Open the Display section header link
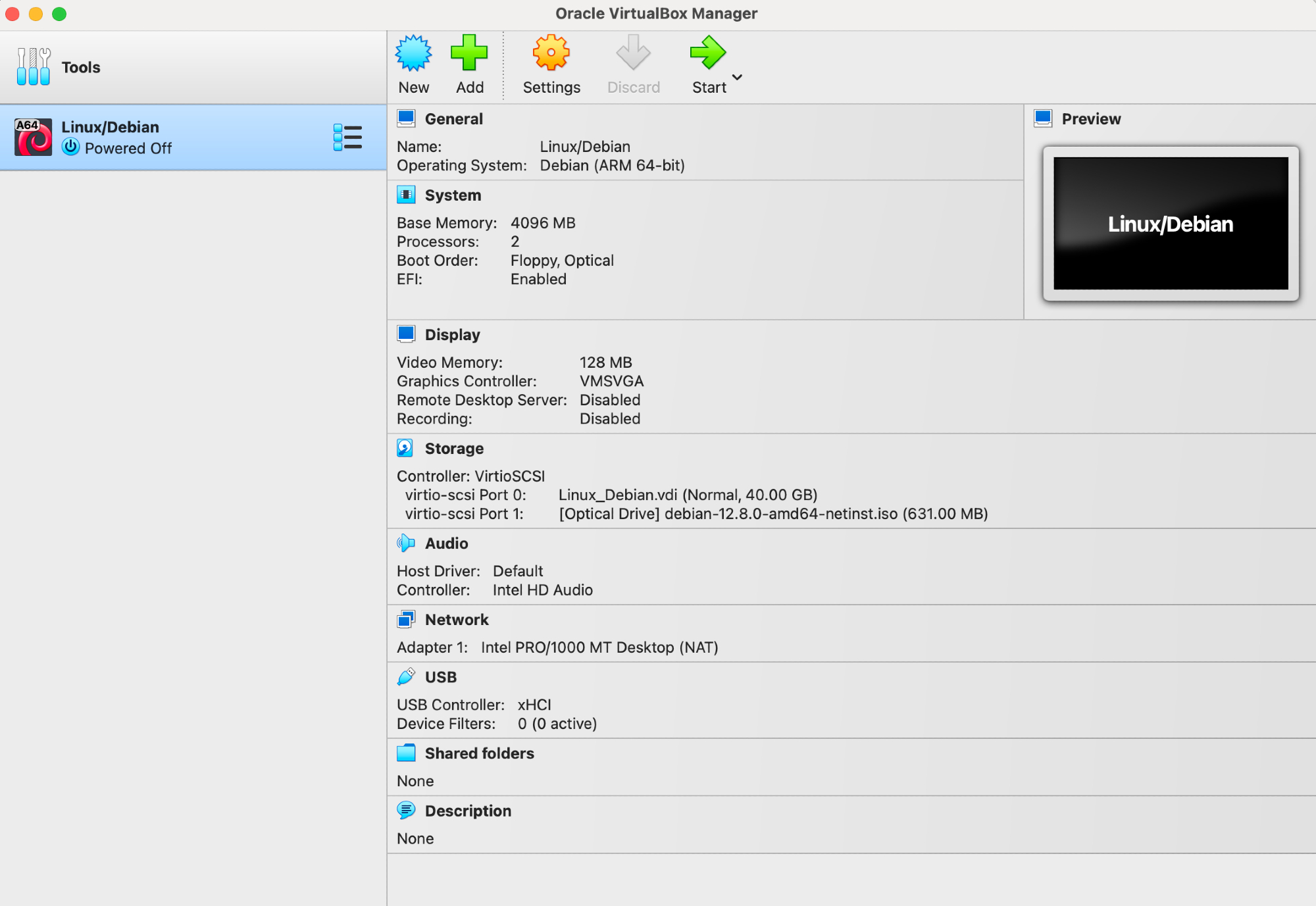 pyautogui.click(x=452, y=335)
